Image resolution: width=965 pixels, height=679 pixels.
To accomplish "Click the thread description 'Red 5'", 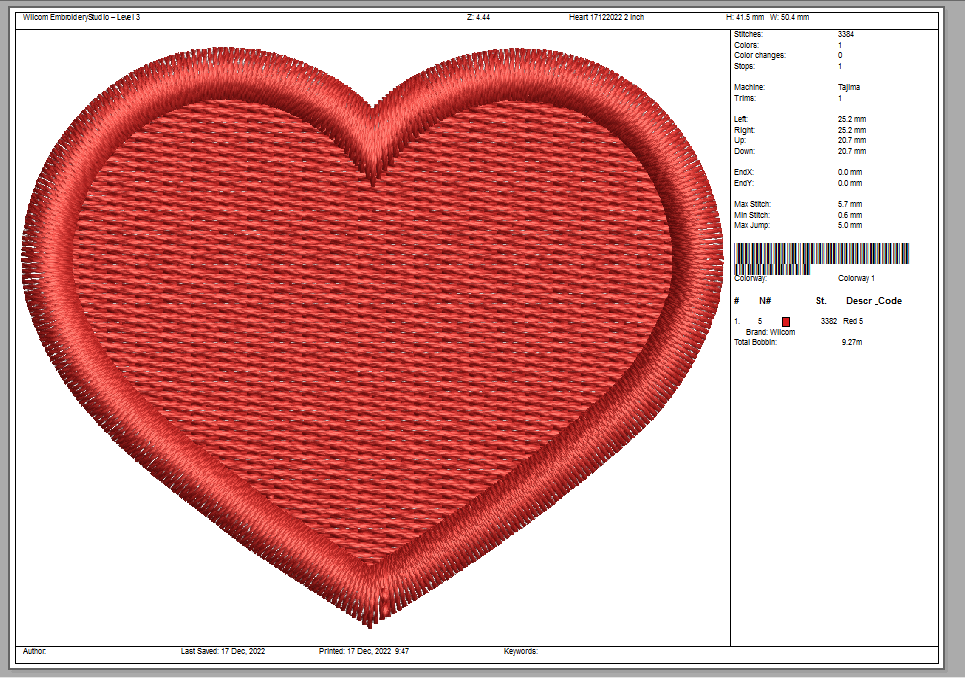I will click(853, 321).
